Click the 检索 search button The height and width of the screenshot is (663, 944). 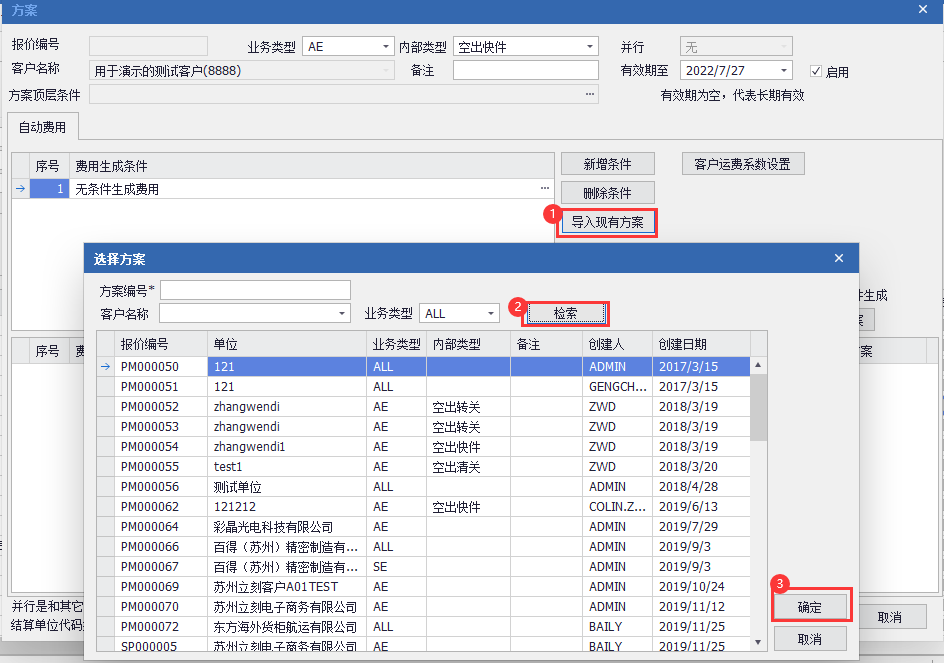[566, 313]
